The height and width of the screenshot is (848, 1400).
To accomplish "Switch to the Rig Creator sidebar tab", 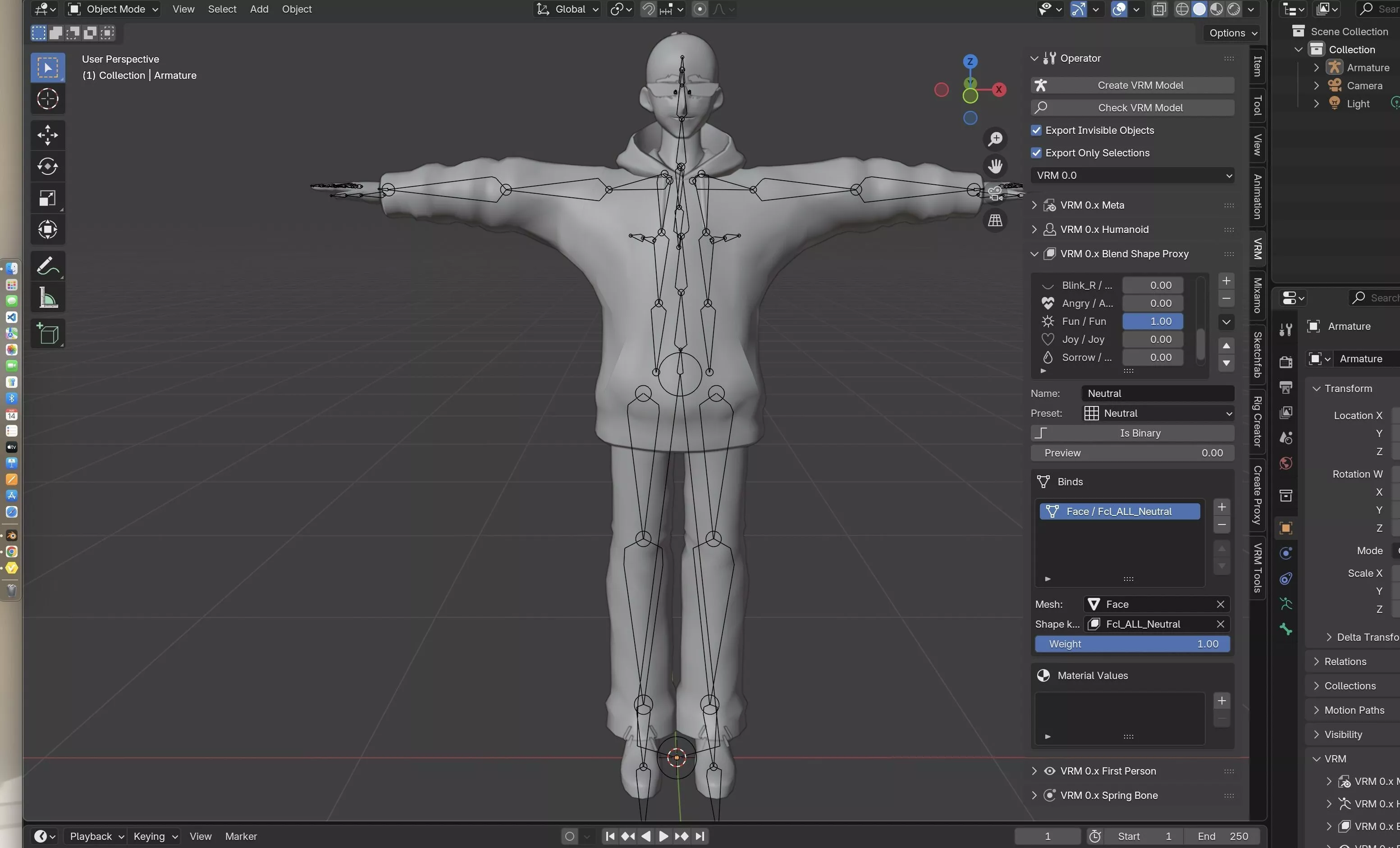I will point(1258,422).
